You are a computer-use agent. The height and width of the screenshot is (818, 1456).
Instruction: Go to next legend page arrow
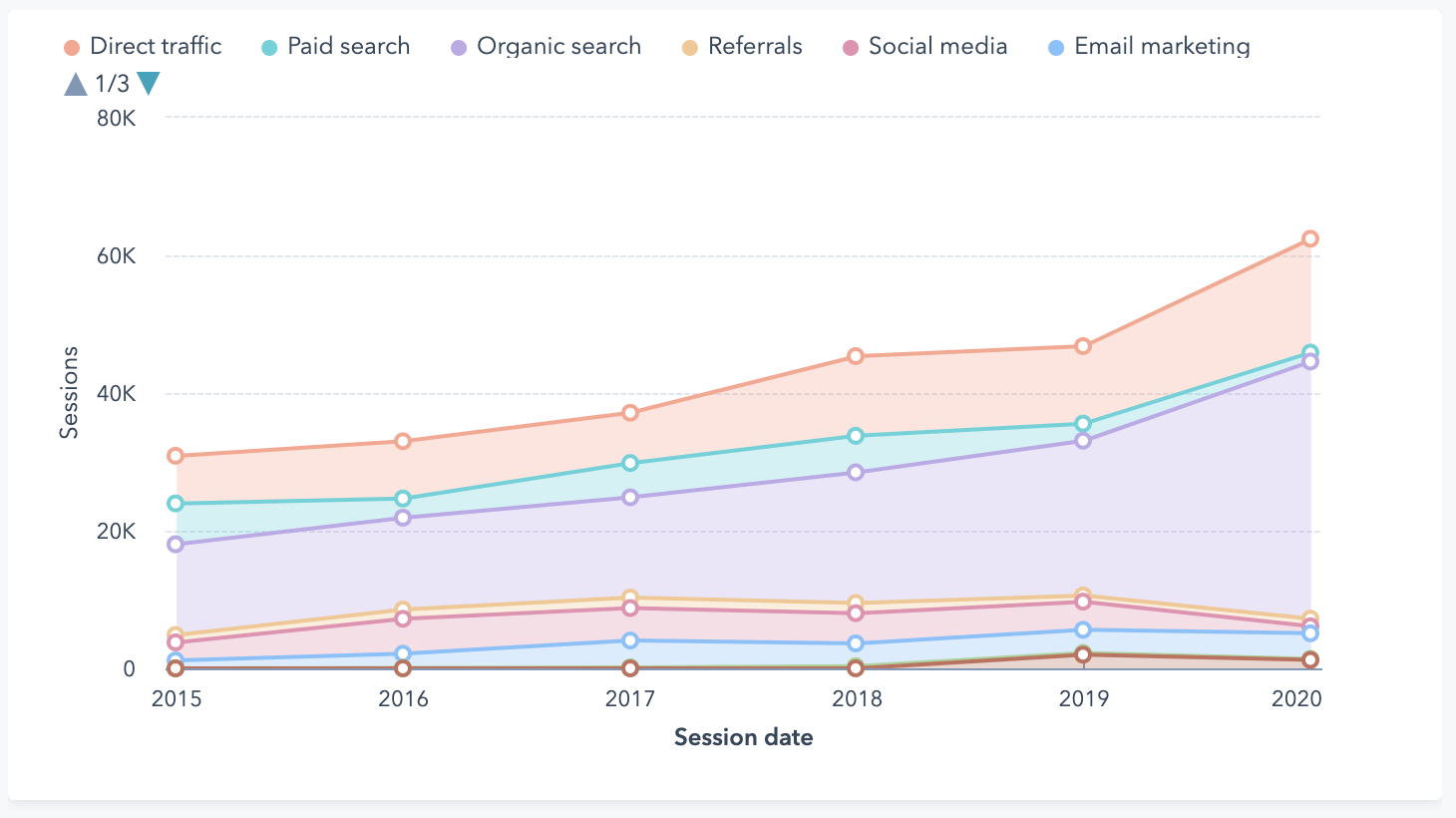coord(149,84)
